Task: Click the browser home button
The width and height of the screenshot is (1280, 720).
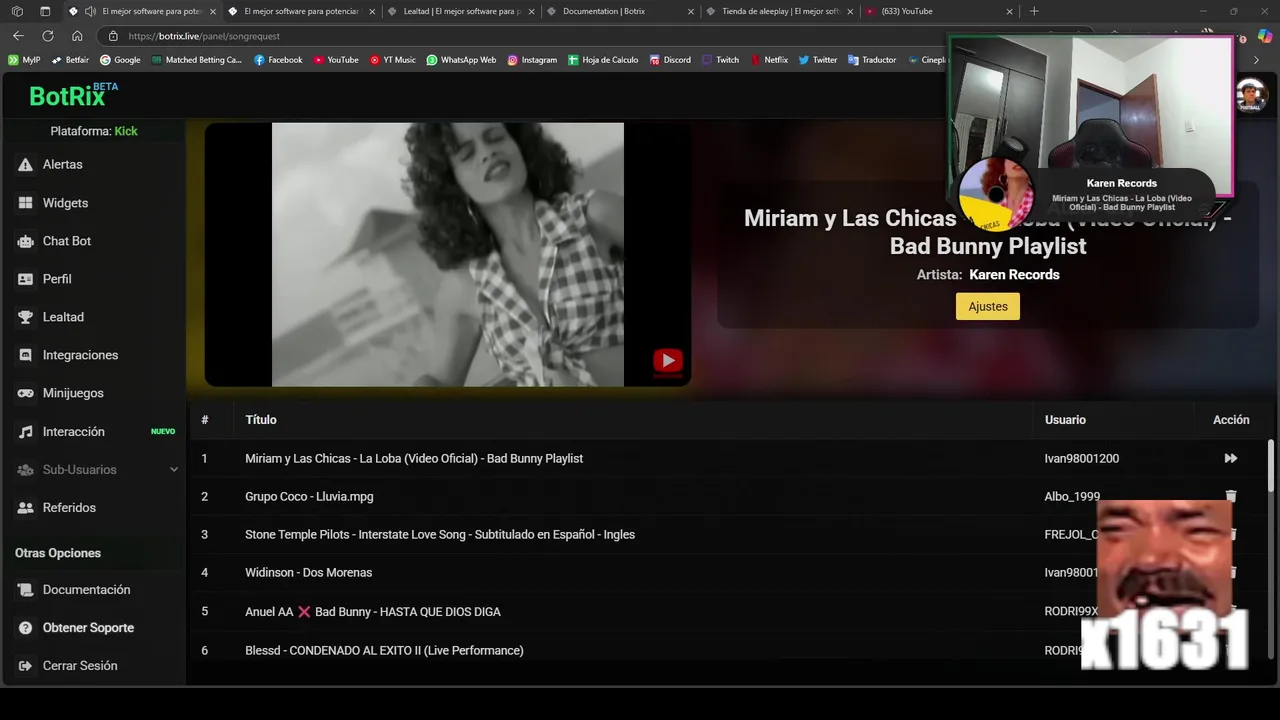Action: (77, 36)
